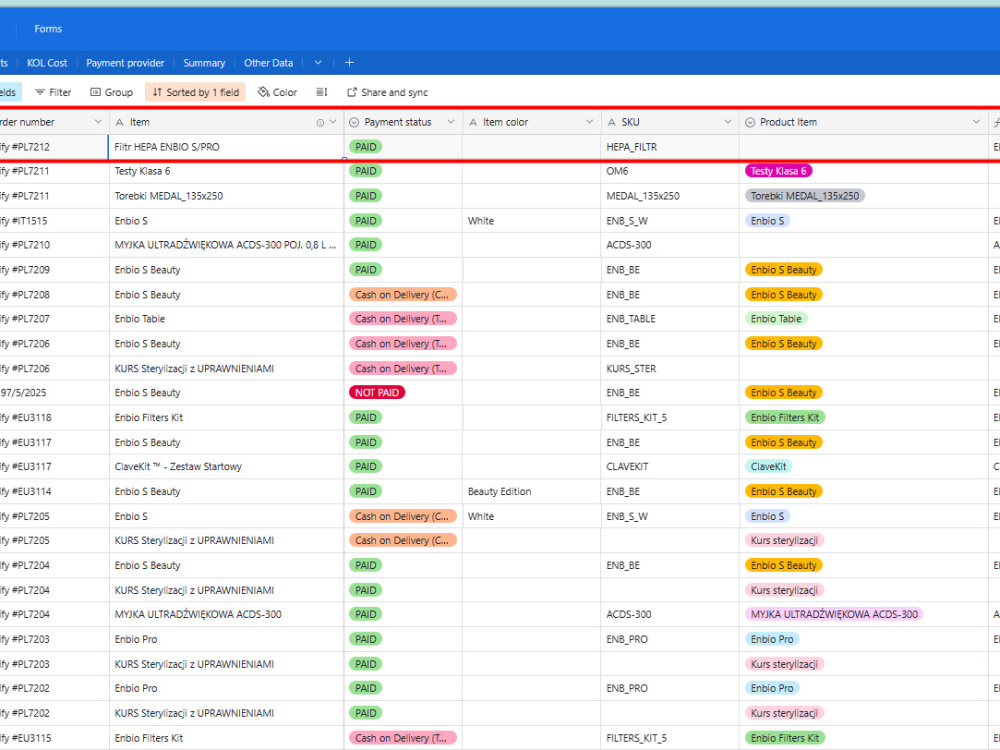Select order number cell #EU3118
This screenshot has width=1000, height=750.
click(x=54, y=418)
